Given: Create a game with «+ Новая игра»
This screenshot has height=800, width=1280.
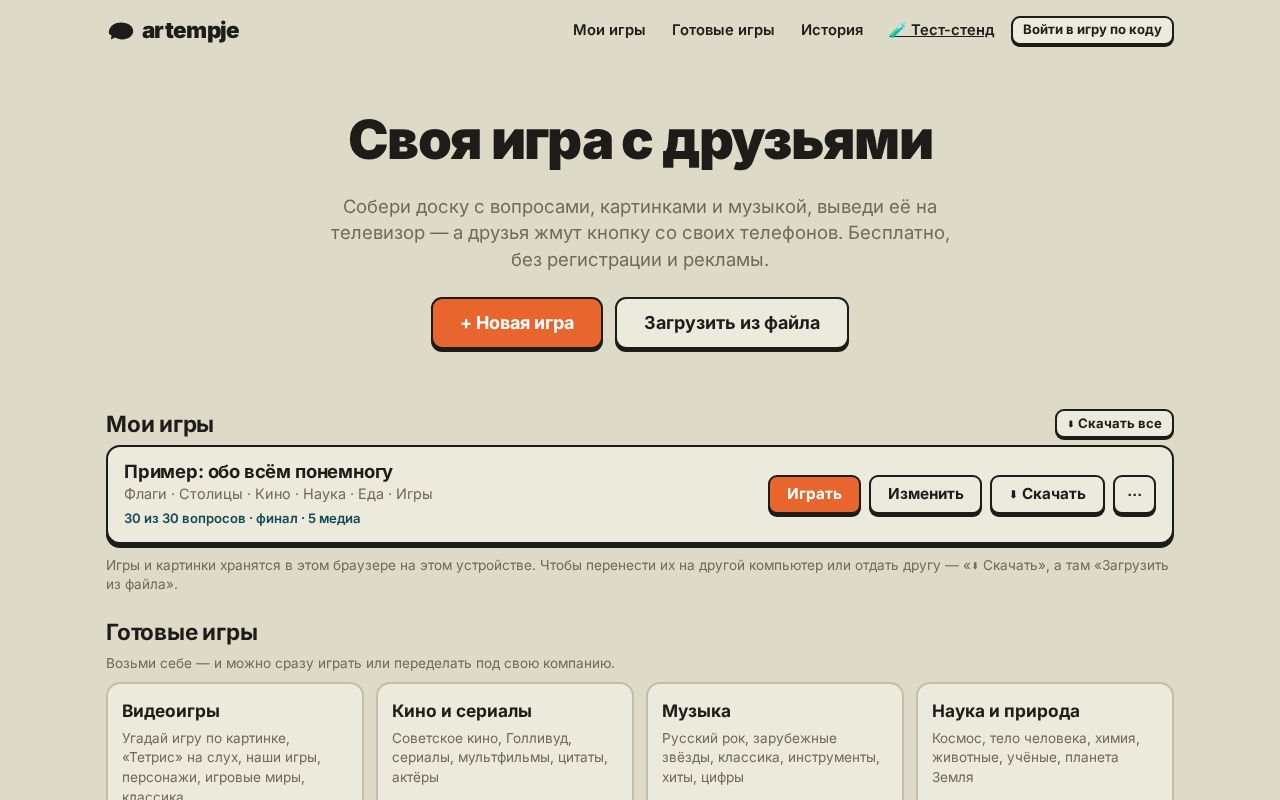Looking at the screenshot, I should (x=517, y=323).
